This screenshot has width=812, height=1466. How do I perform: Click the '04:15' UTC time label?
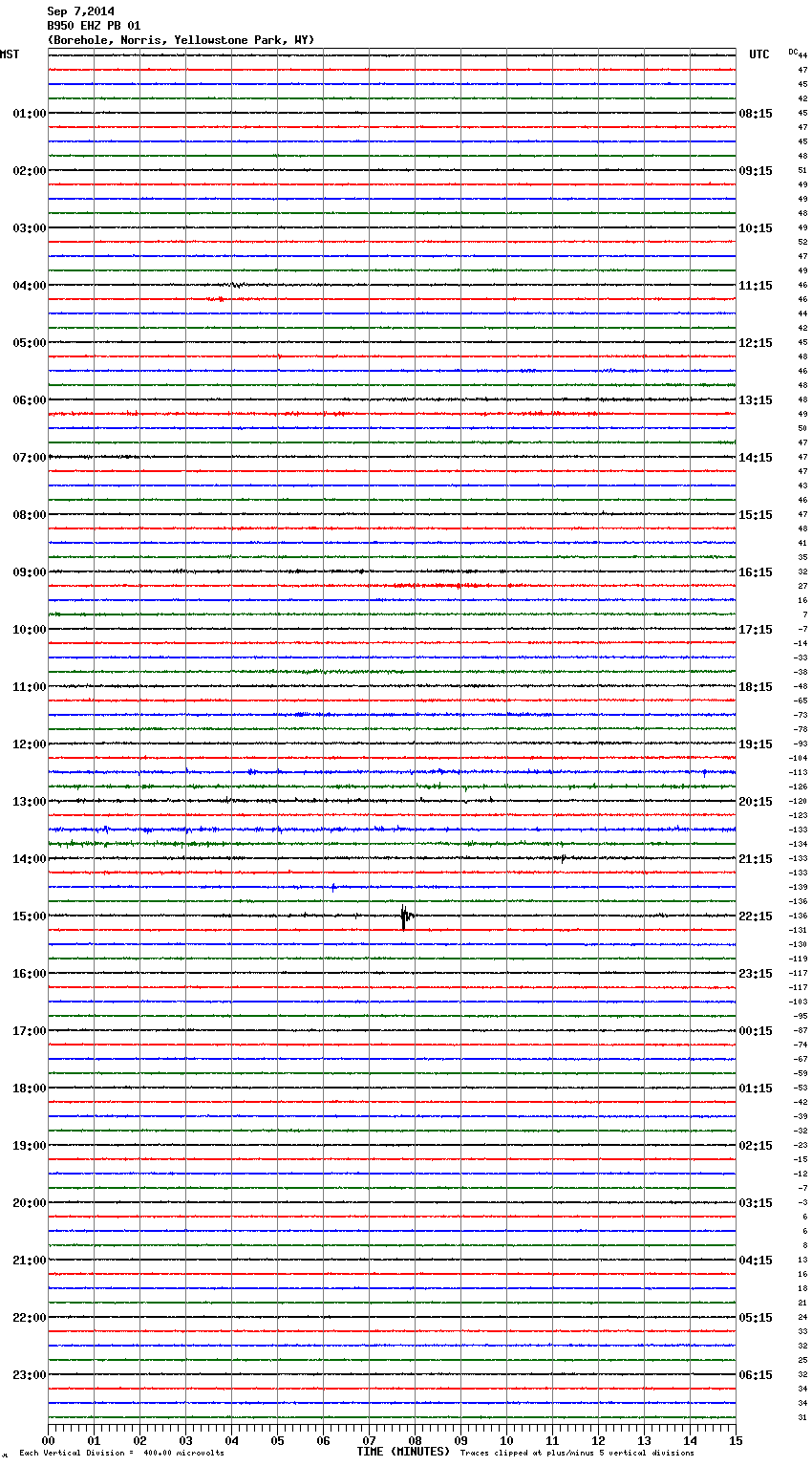click(756, 1261)
